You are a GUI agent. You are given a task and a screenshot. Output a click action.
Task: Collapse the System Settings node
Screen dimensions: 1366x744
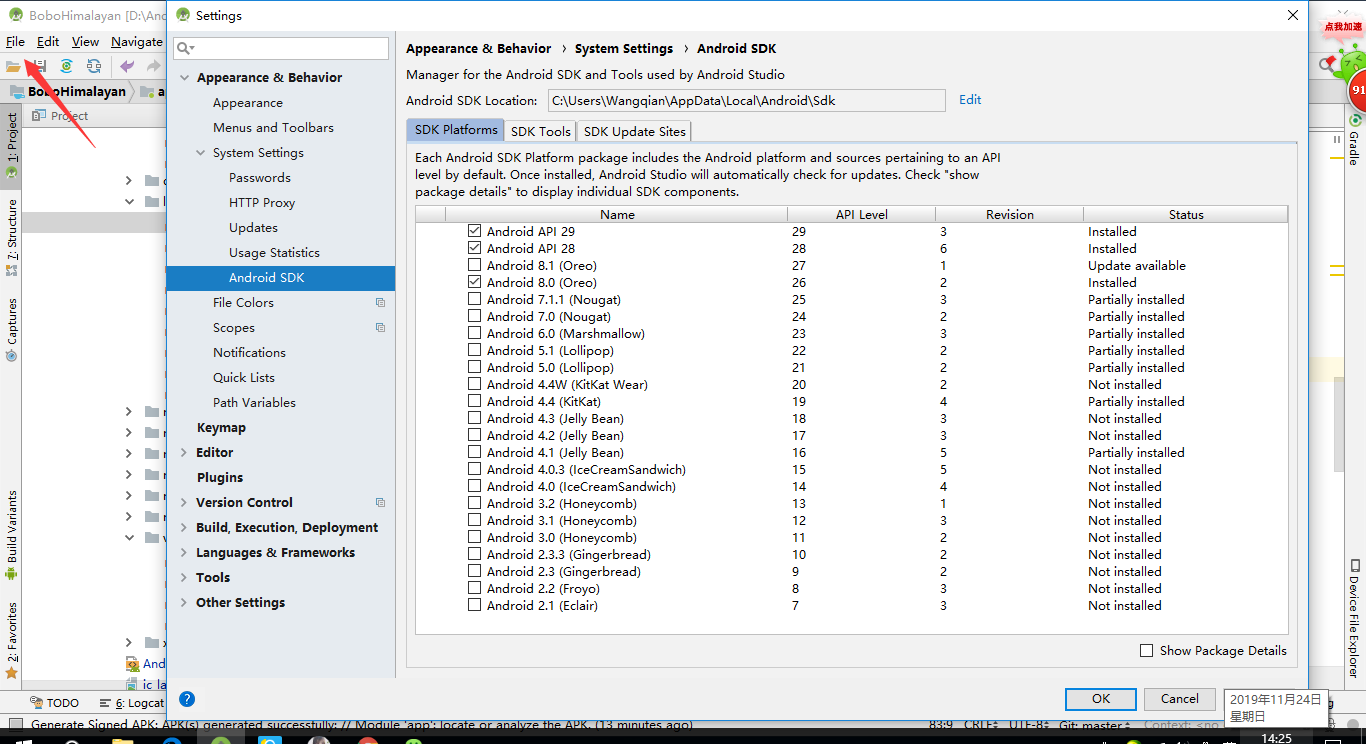200,152
